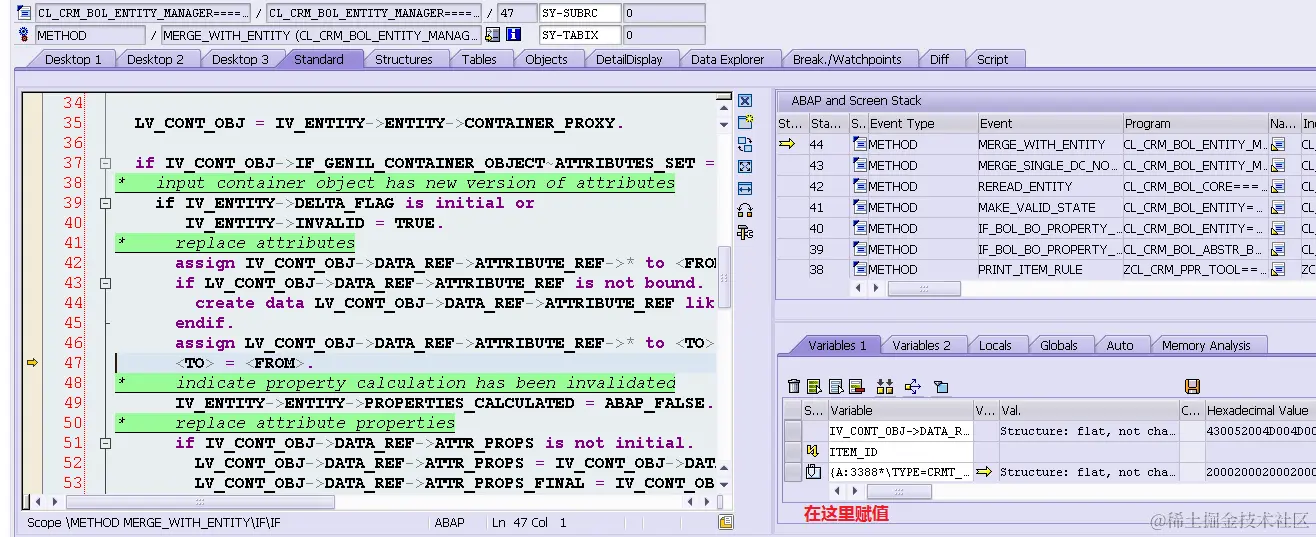Click the navigate-to-source icon after MERGE_WITH_ENTITY field
This screenshot has height=537, width=1316.
(492, 35)
